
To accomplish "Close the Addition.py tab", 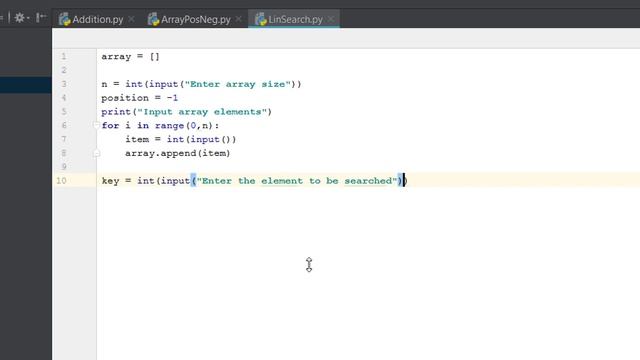I will click(x=131, y=19).
